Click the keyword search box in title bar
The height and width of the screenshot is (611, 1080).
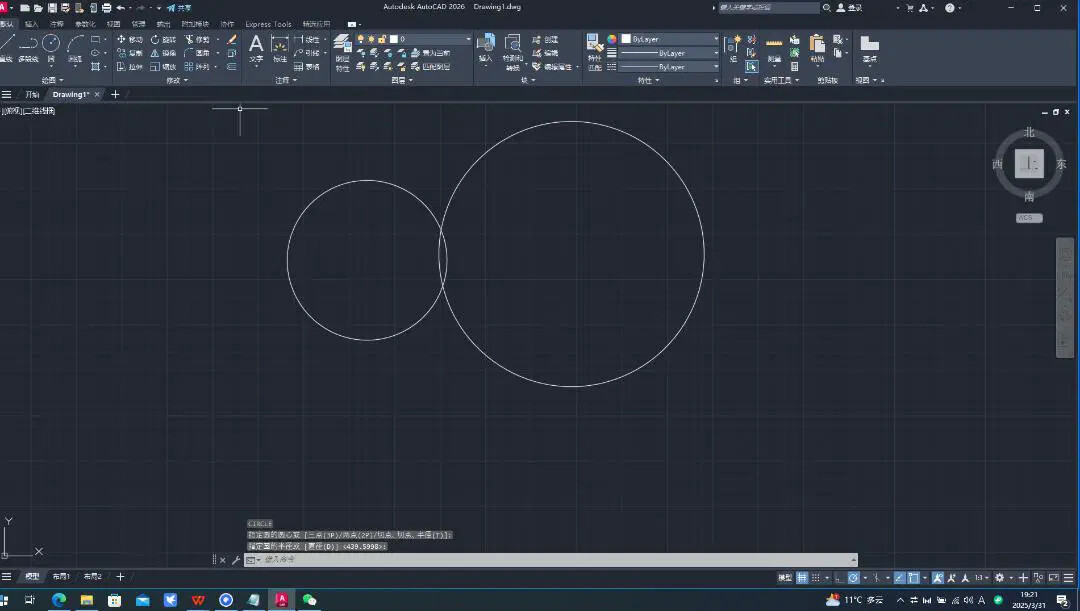pyautogui.click(x=768, y=8)
